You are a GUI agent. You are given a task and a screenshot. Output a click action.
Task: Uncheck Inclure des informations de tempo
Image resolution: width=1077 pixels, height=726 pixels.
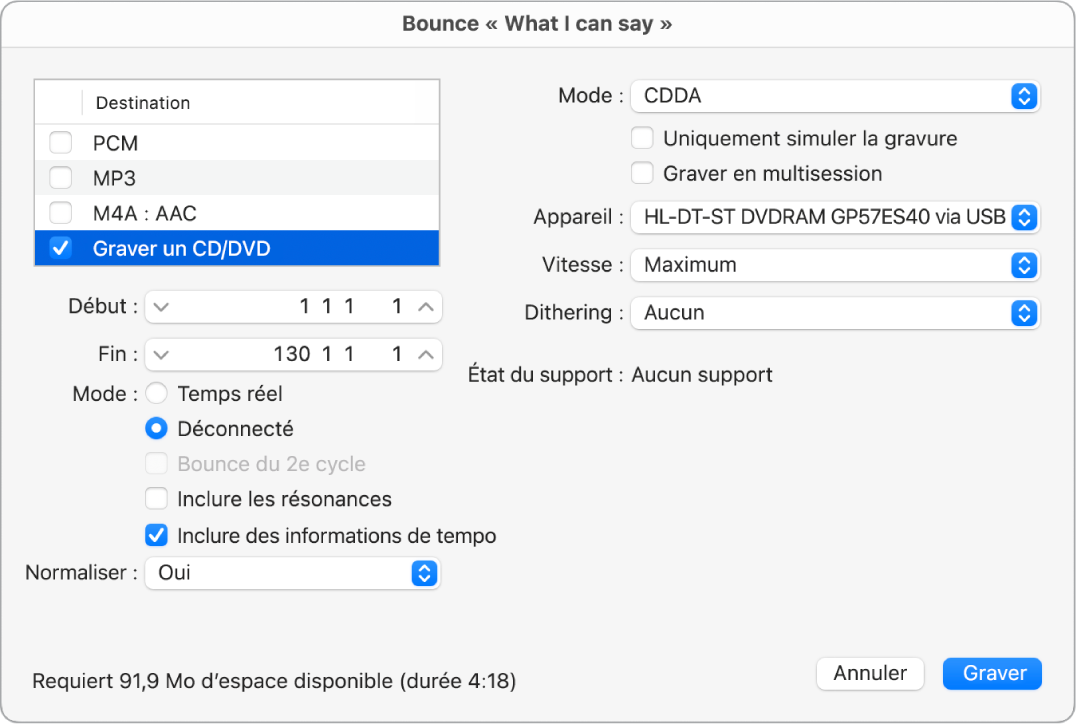(157, 535)
